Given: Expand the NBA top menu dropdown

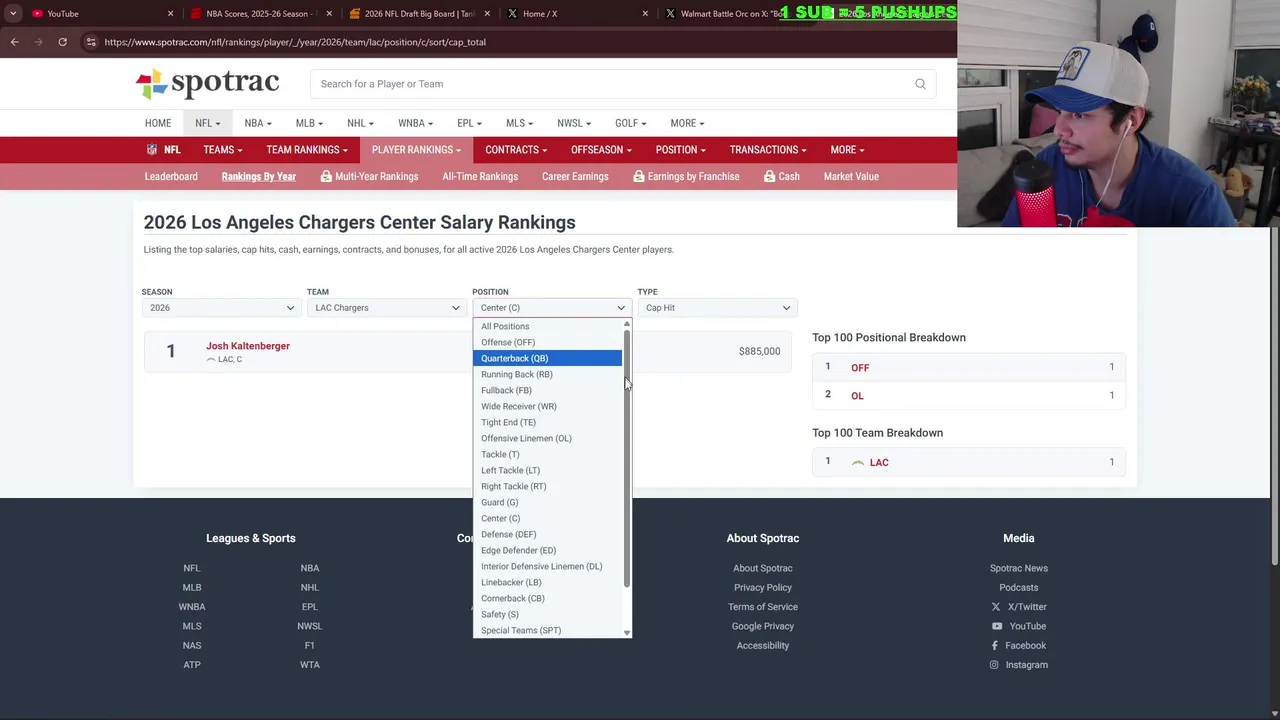Looking at the screenshot, I should point(258,123).
